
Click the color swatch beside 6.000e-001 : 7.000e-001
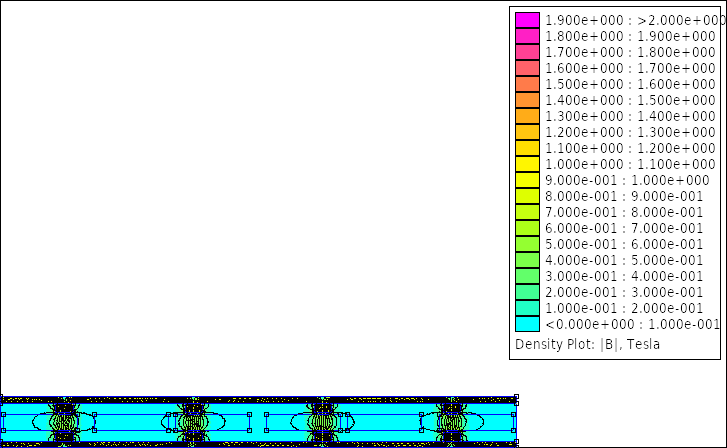pos(527,228)
